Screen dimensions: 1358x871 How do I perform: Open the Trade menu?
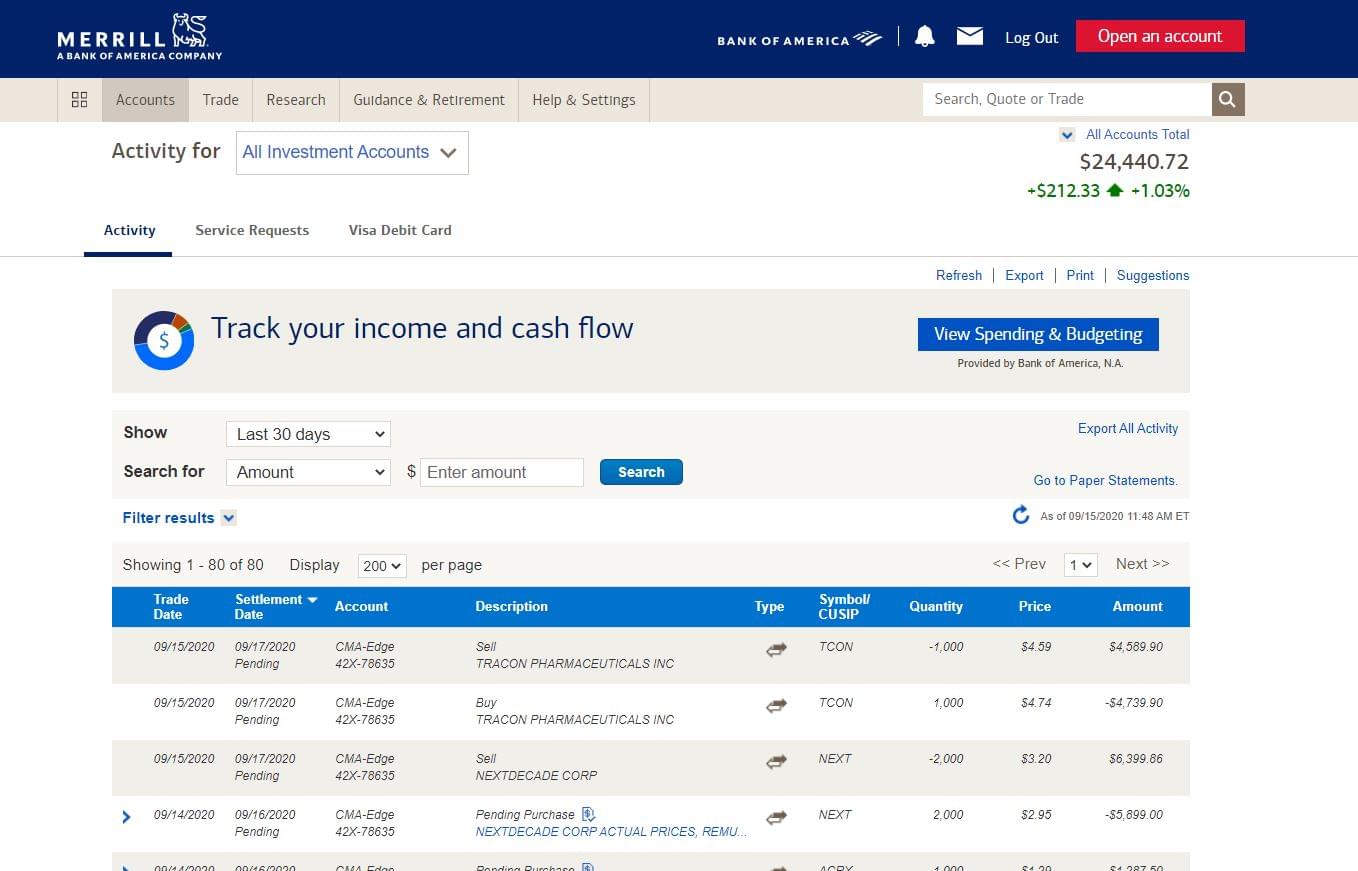pos(220,100)
